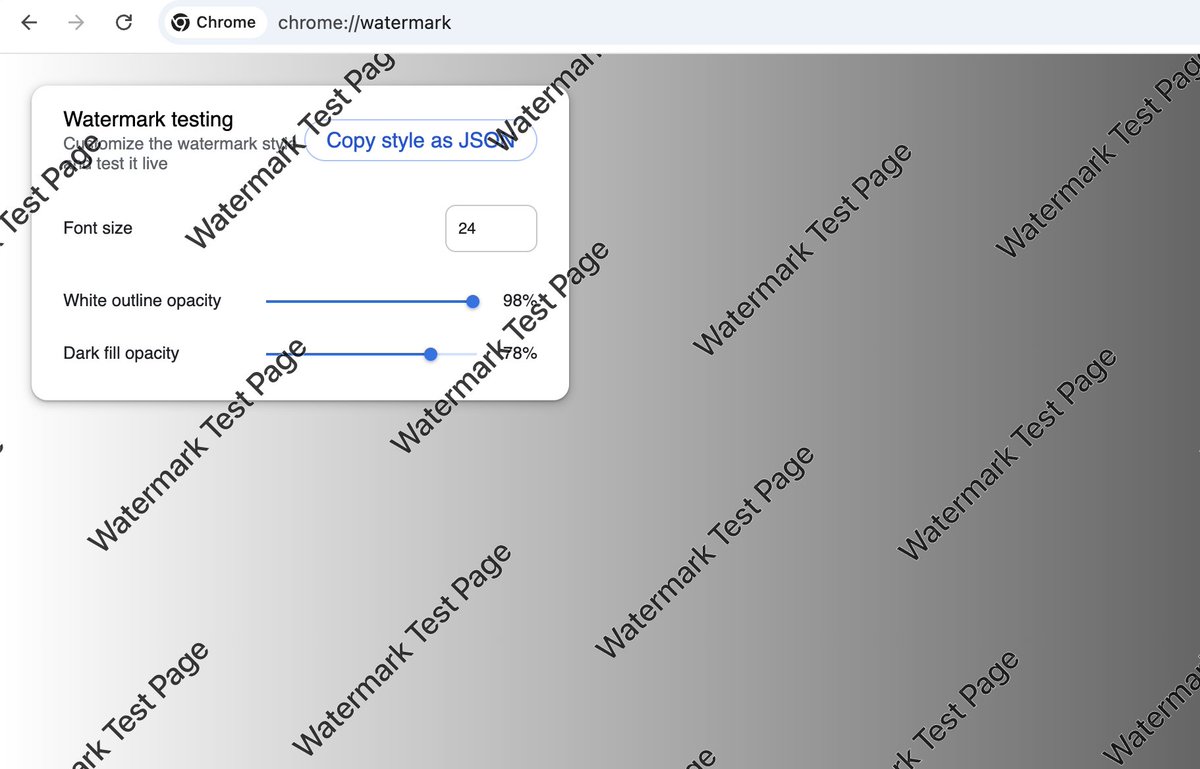The height and width of the screenshot is (769, 1200).
Task: Go back with the browser back arrow
Action: pyautogui.click(x=29, y=22)
